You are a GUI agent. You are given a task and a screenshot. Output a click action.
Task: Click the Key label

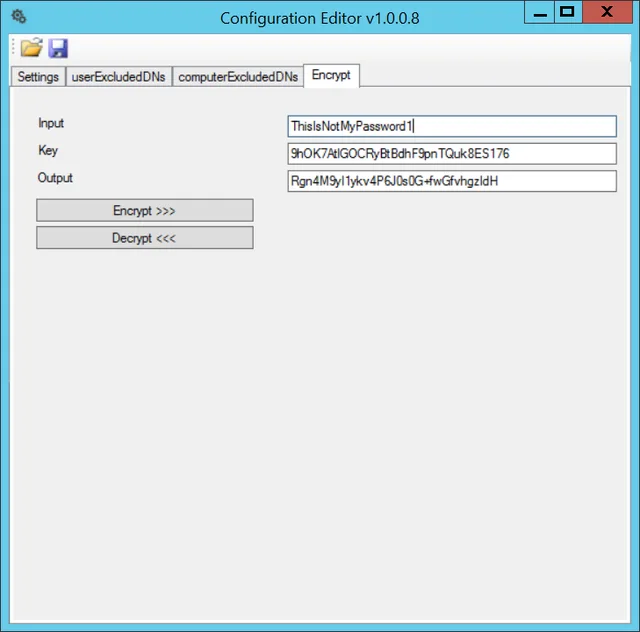48,150
